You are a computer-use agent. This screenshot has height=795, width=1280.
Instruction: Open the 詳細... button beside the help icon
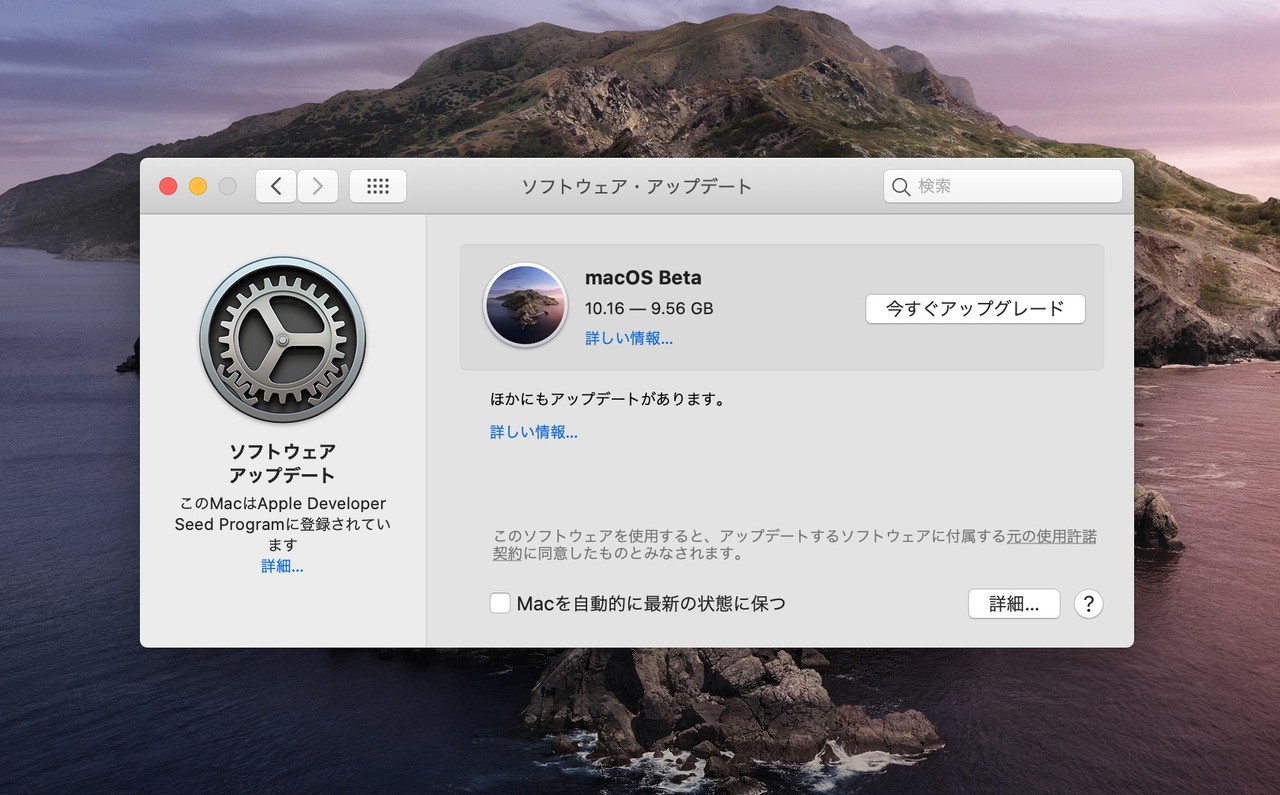(1014, 604)
